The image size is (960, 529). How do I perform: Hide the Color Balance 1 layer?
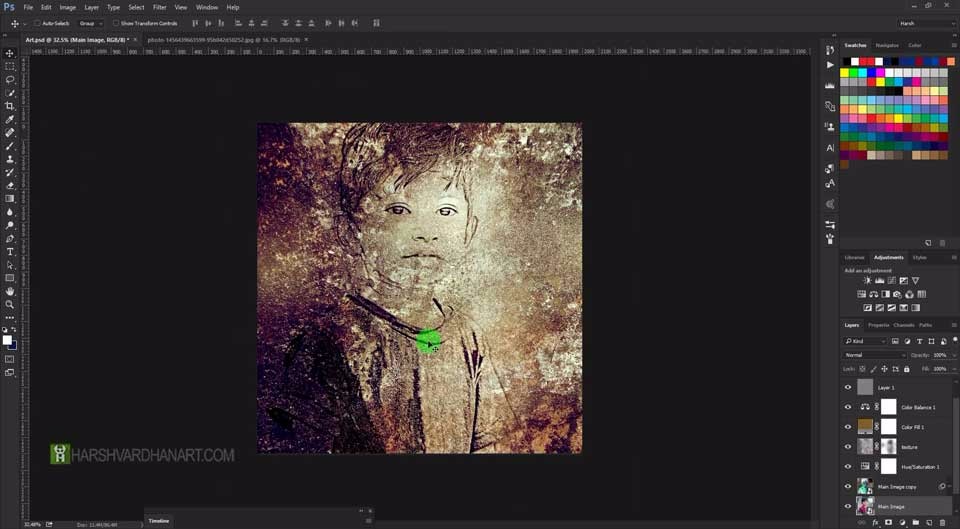[848, 407]
